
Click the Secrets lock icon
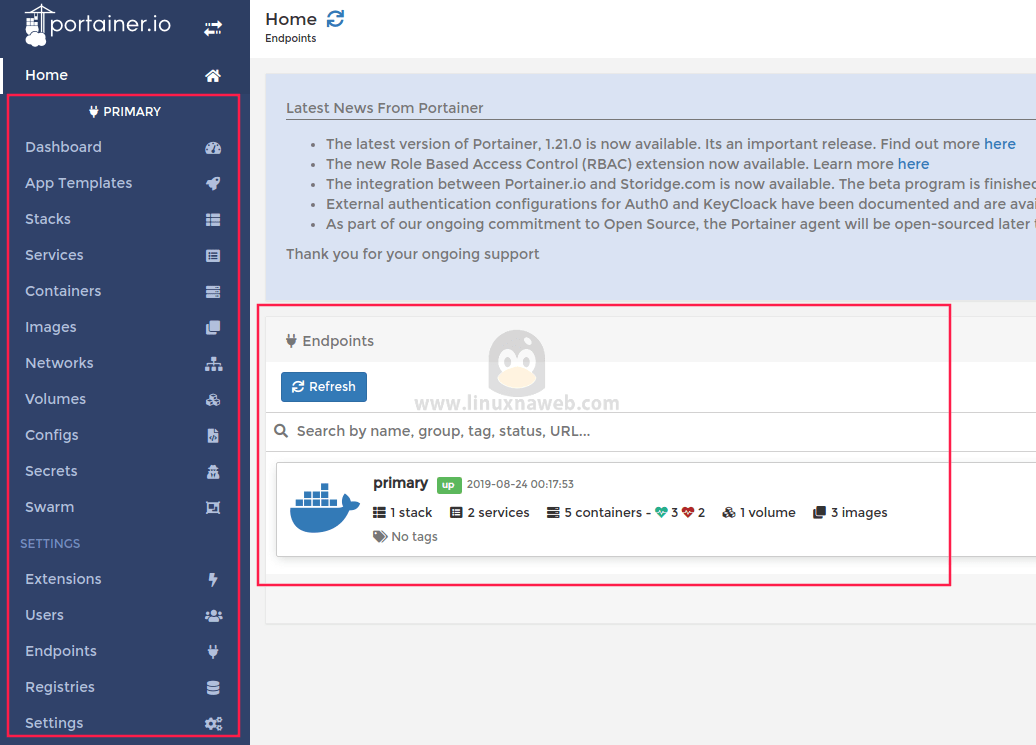coord(213,472)
